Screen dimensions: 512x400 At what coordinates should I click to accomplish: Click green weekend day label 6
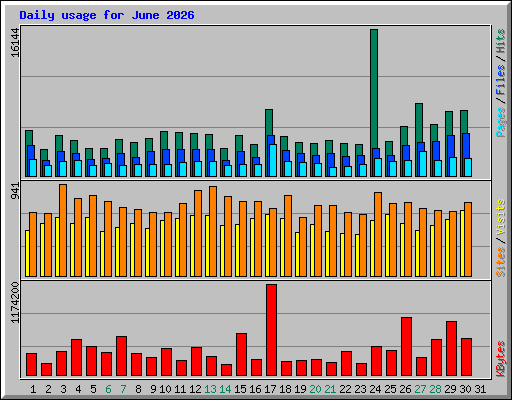[x=108, y=389]
